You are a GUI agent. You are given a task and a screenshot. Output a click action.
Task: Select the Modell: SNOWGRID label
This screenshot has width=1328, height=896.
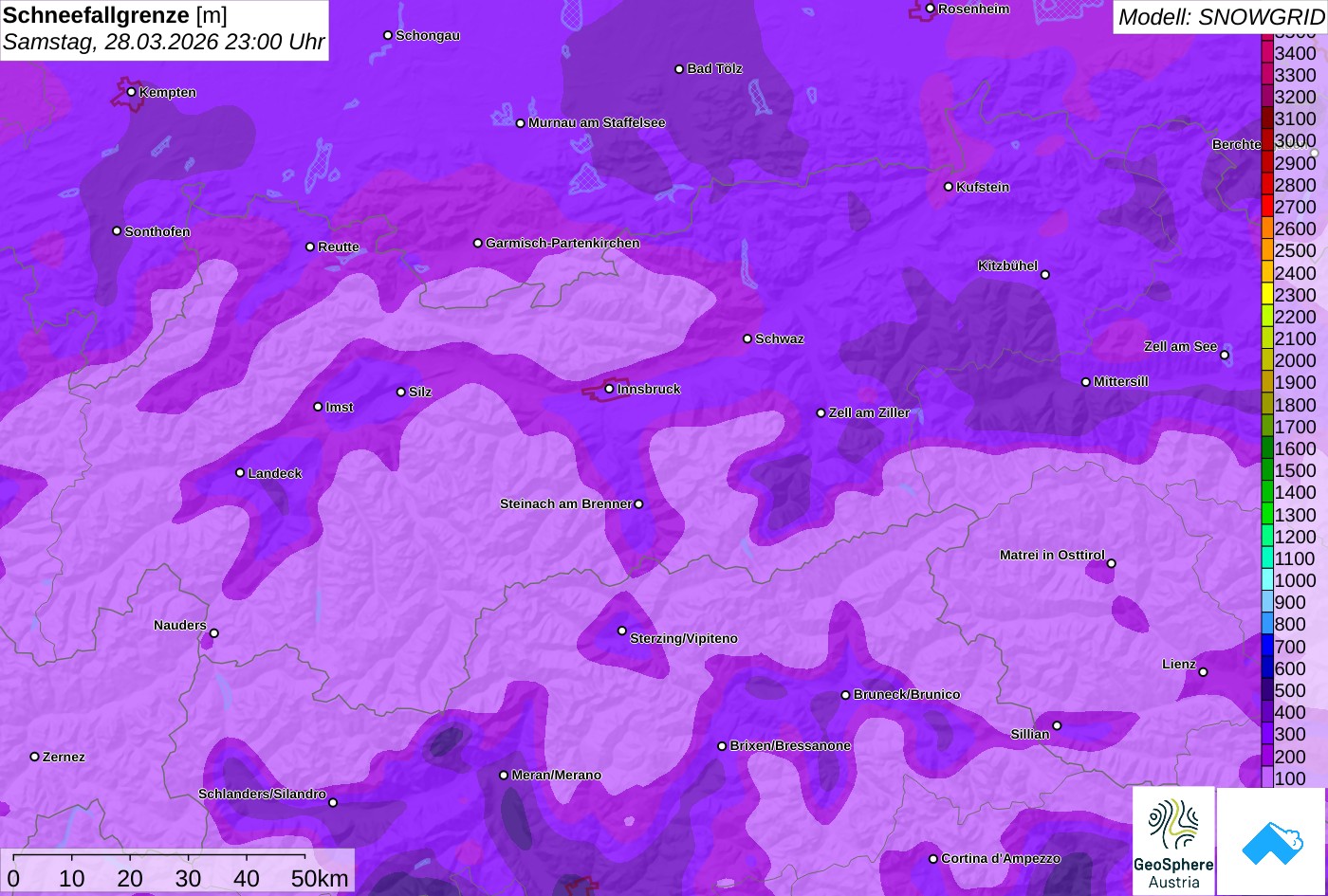click(x=1221, y=16)
